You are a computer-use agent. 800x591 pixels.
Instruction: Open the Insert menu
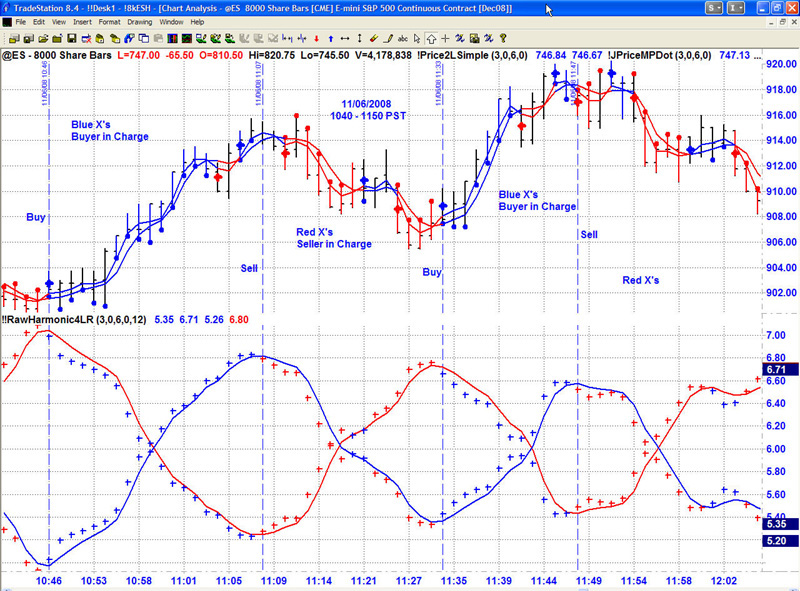click(x=82, y=22)
